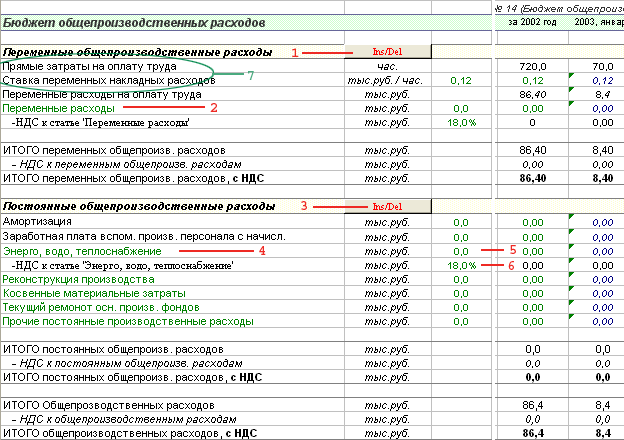The height and width of the screenshot is (440, 624).
Task: Select 'Реконструкция производства' row label
Action: click(x=78, y=279)
